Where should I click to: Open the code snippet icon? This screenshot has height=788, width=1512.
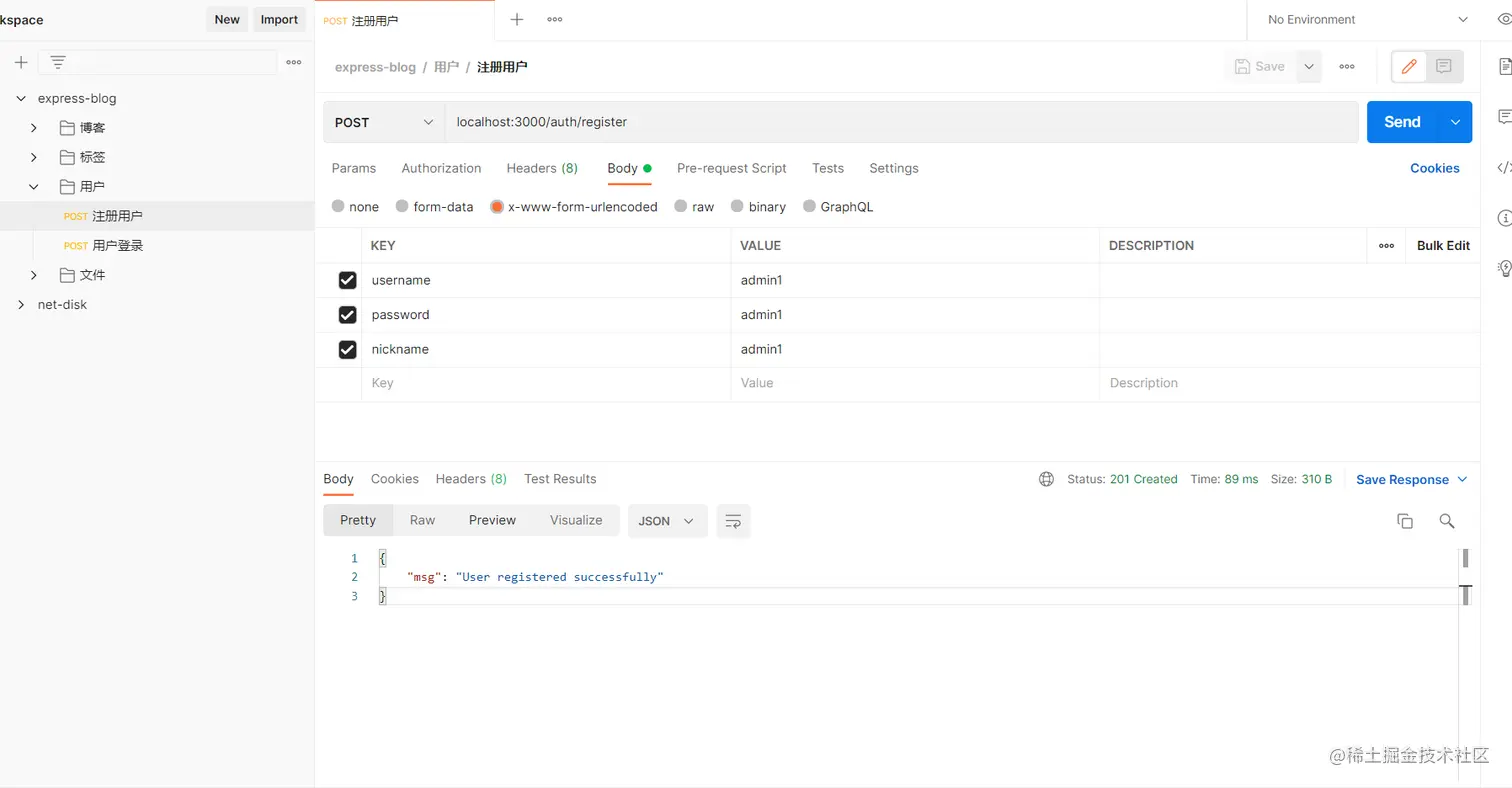coord(1504,168)
